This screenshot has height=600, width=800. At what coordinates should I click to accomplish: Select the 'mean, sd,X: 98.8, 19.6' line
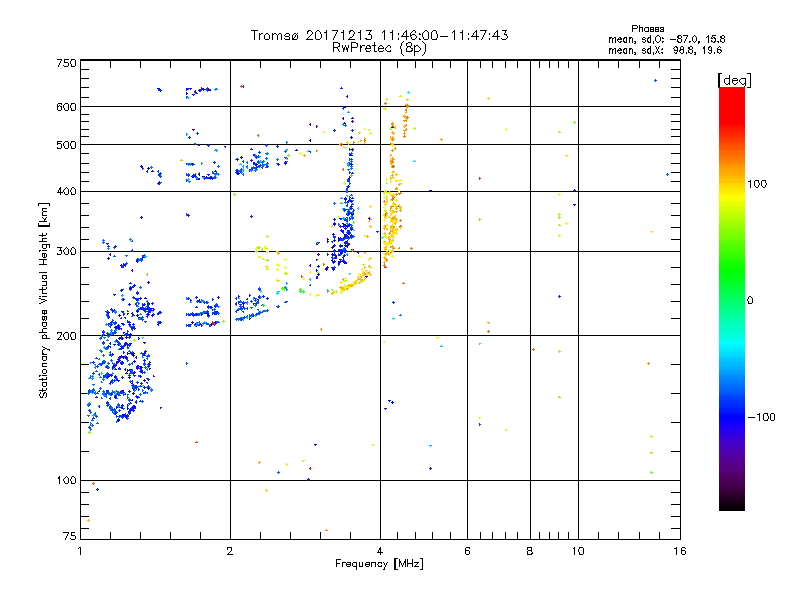(665, 50)
